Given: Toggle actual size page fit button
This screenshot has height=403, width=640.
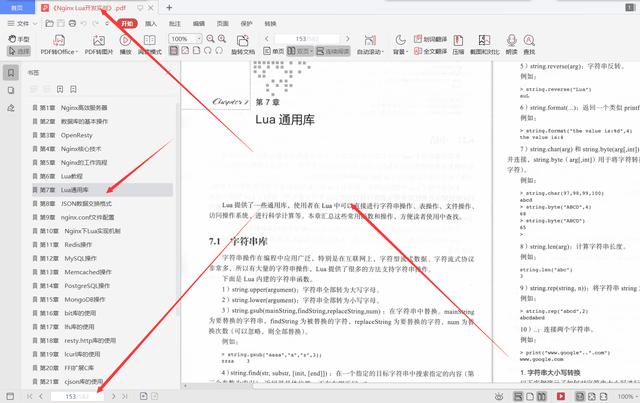Looking at the screenshot, I should (174, 51).
